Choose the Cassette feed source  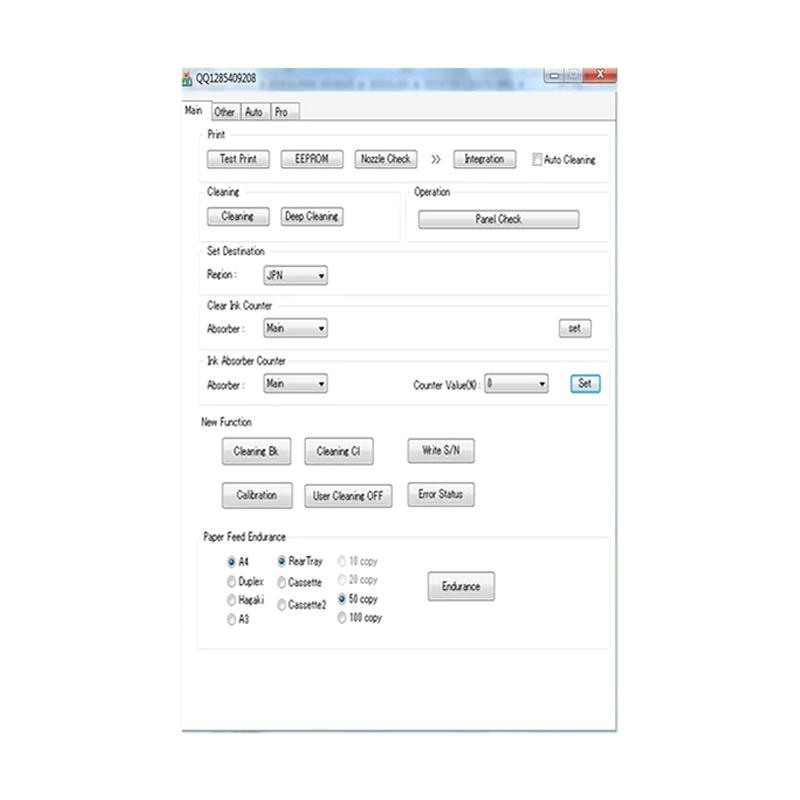coord(281,581)
